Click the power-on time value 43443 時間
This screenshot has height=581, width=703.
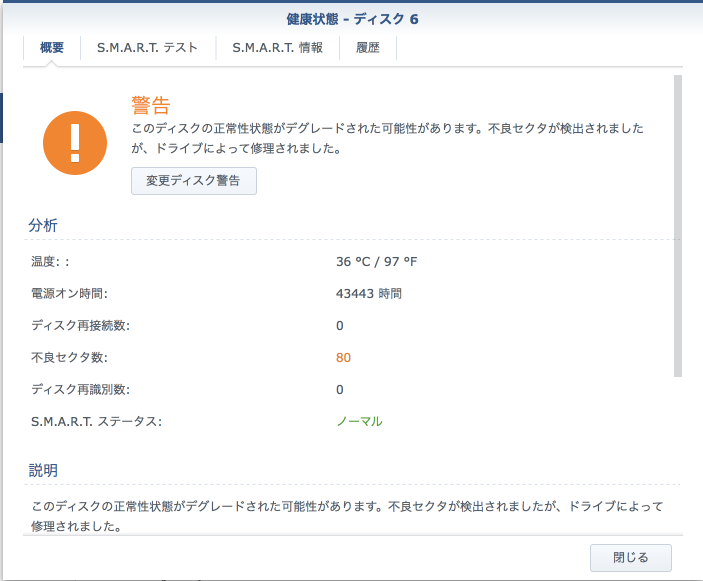tap(369, 293)
